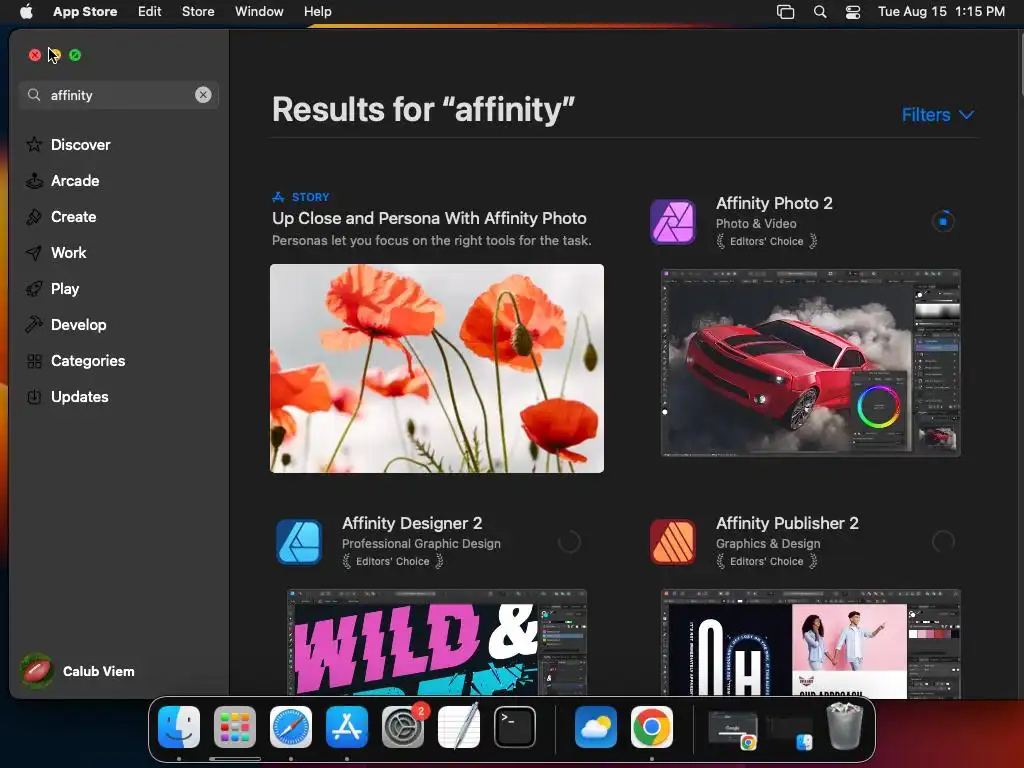Screen dimensions: 1024x768
Task: Open the Trash in the Dock
Action: (845, 726)
